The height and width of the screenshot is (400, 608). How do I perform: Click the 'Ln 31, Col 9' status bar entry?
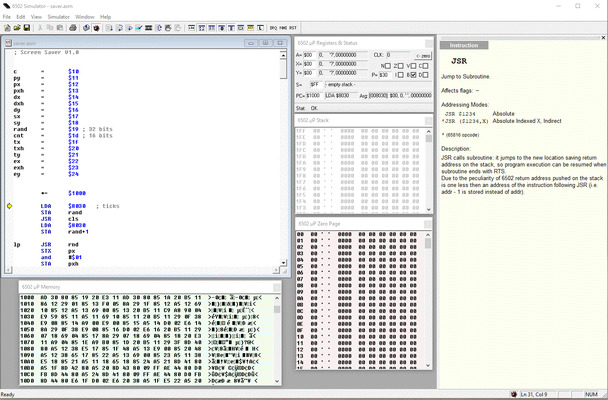[534, 394]
